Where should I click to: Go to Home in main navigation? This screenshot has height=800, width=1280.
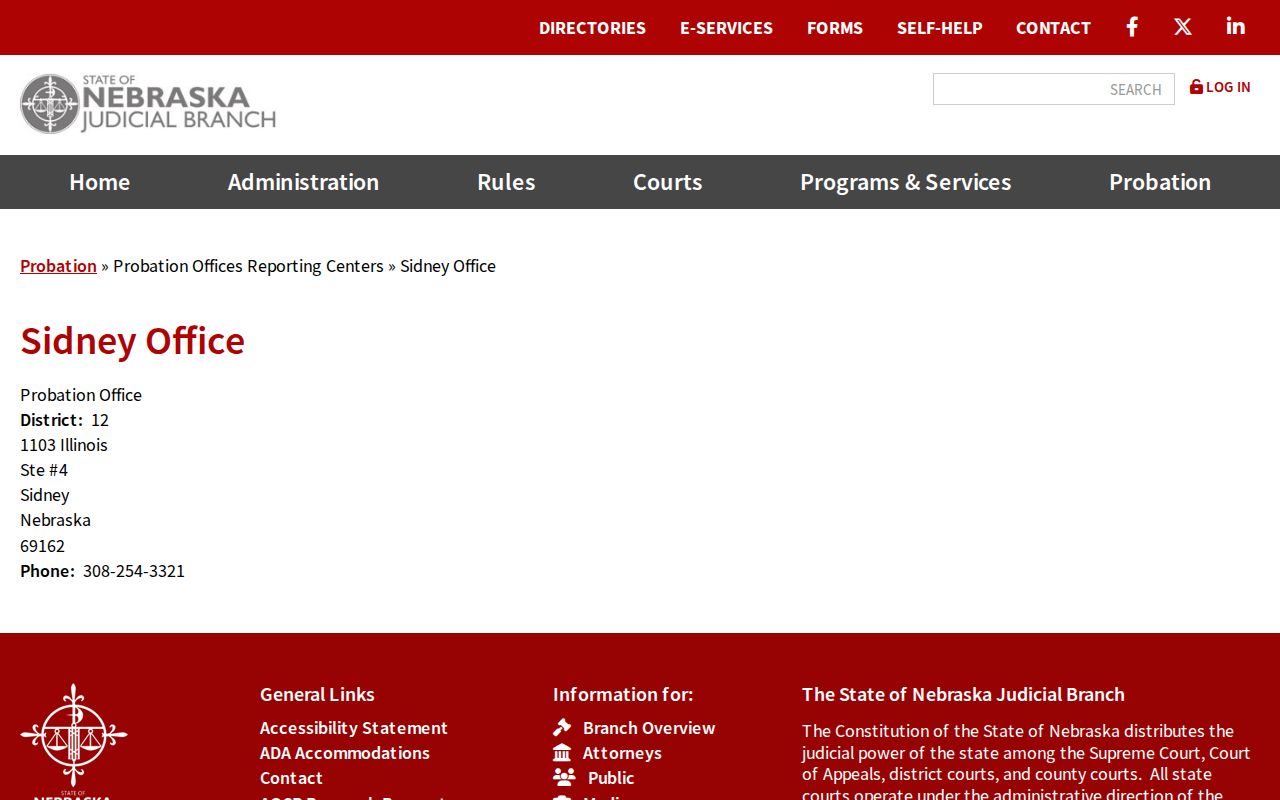[99, 182]
